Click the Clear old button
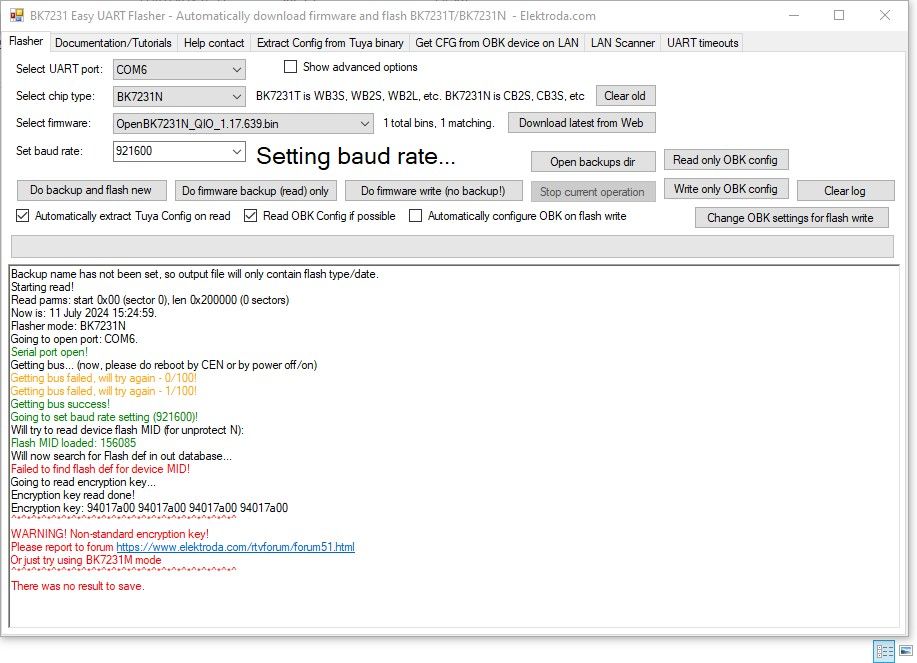Image resolution: width=917 pixels, height=663 pixels. point(625,96)
